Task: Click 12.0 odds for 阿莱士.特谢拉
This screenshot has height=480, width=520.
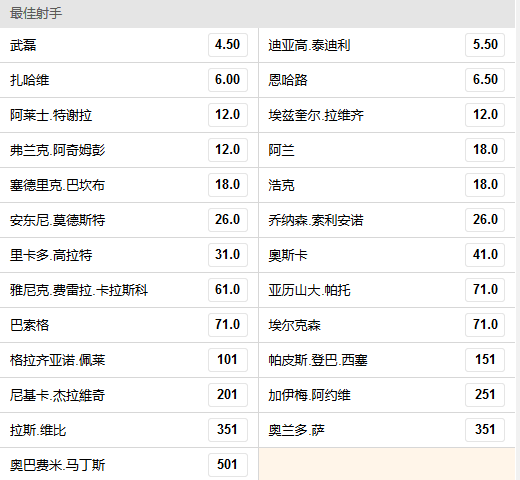Action: 228,115
